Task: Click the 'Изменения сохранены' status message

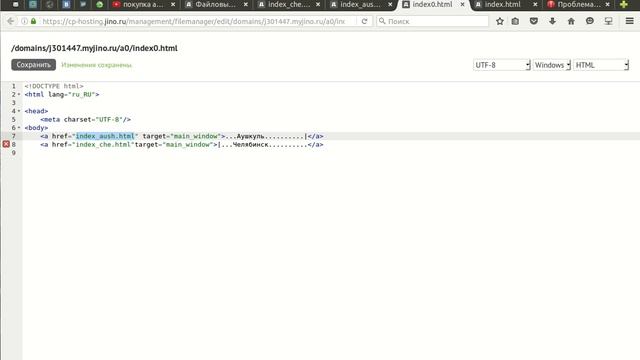Action: [96, 65]
